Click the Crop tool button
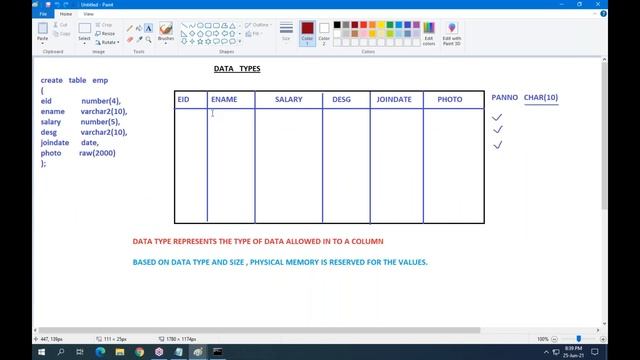 (104, 25)
